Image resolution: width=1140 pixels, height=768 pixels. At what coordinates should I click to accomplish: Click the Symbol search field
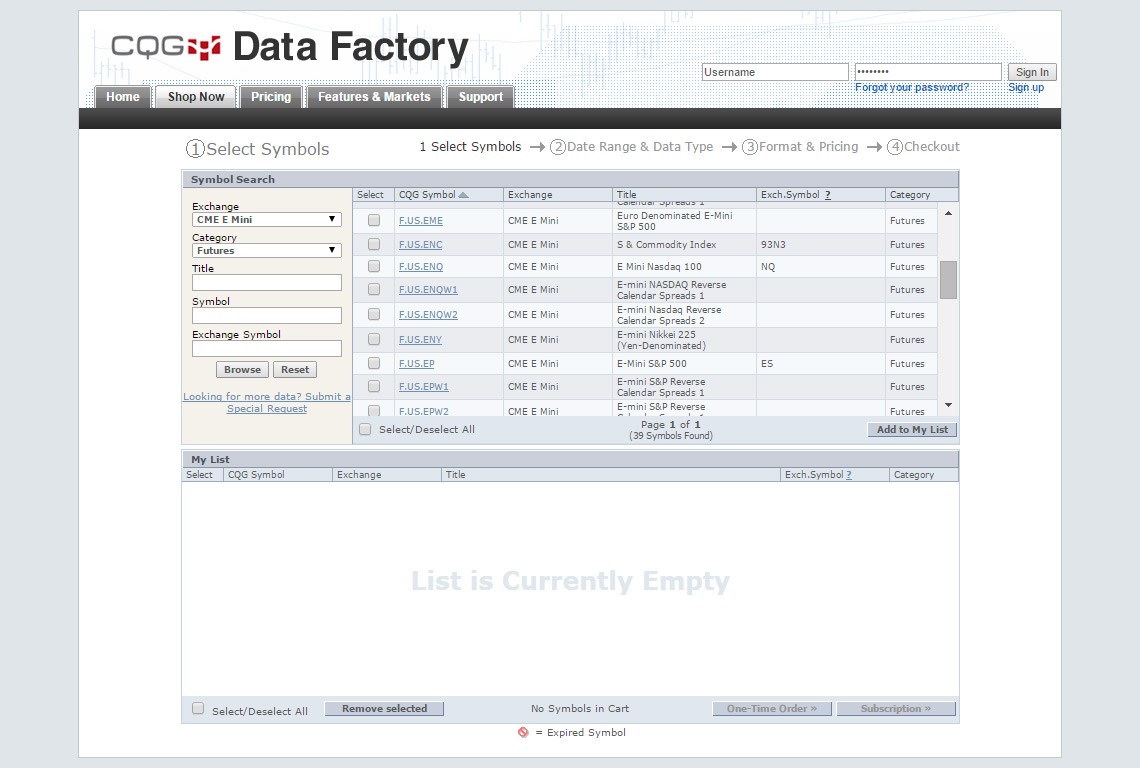tap(267, 316)
